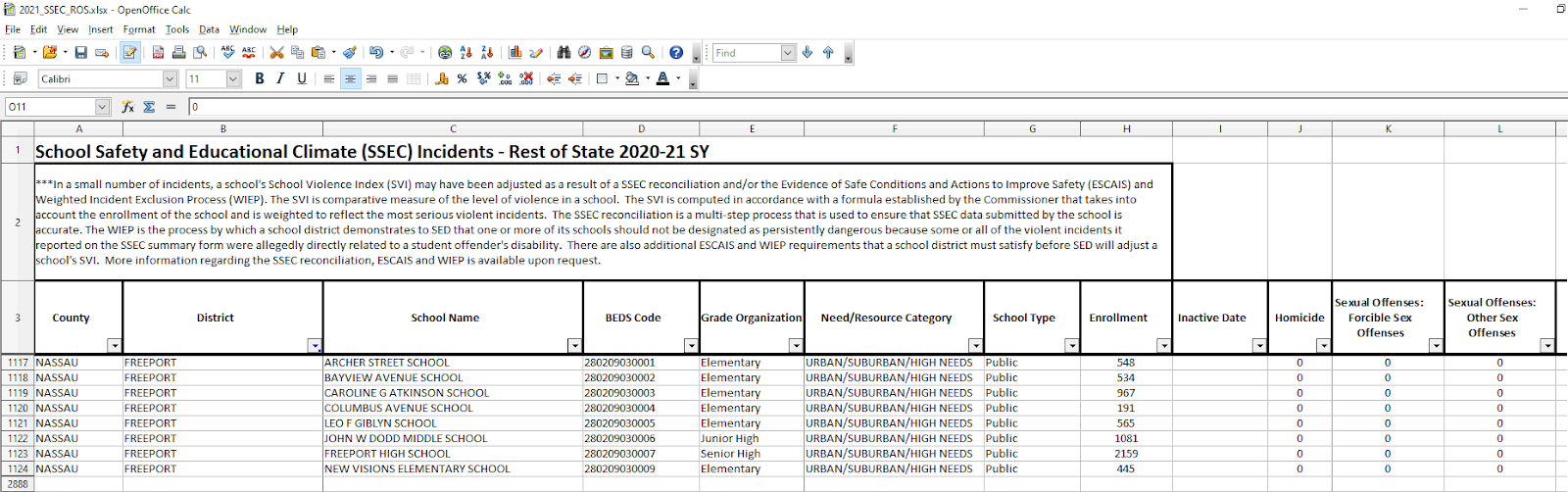Click Find Previous up arrow
The width and height of the screenshot is (1568, 492).
pos(828,52)
